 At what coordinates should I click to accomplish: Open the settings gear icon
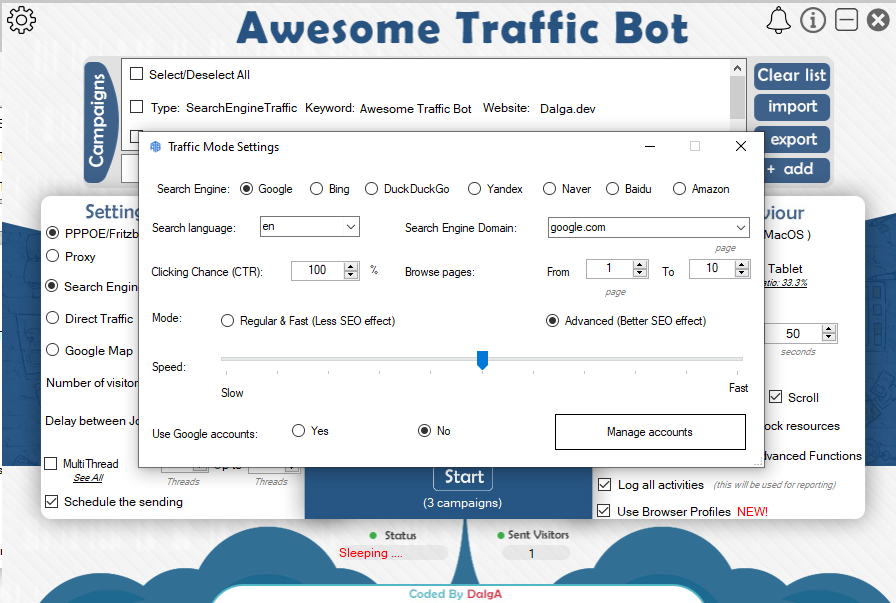pyautogui.click(x=21, y=20)
